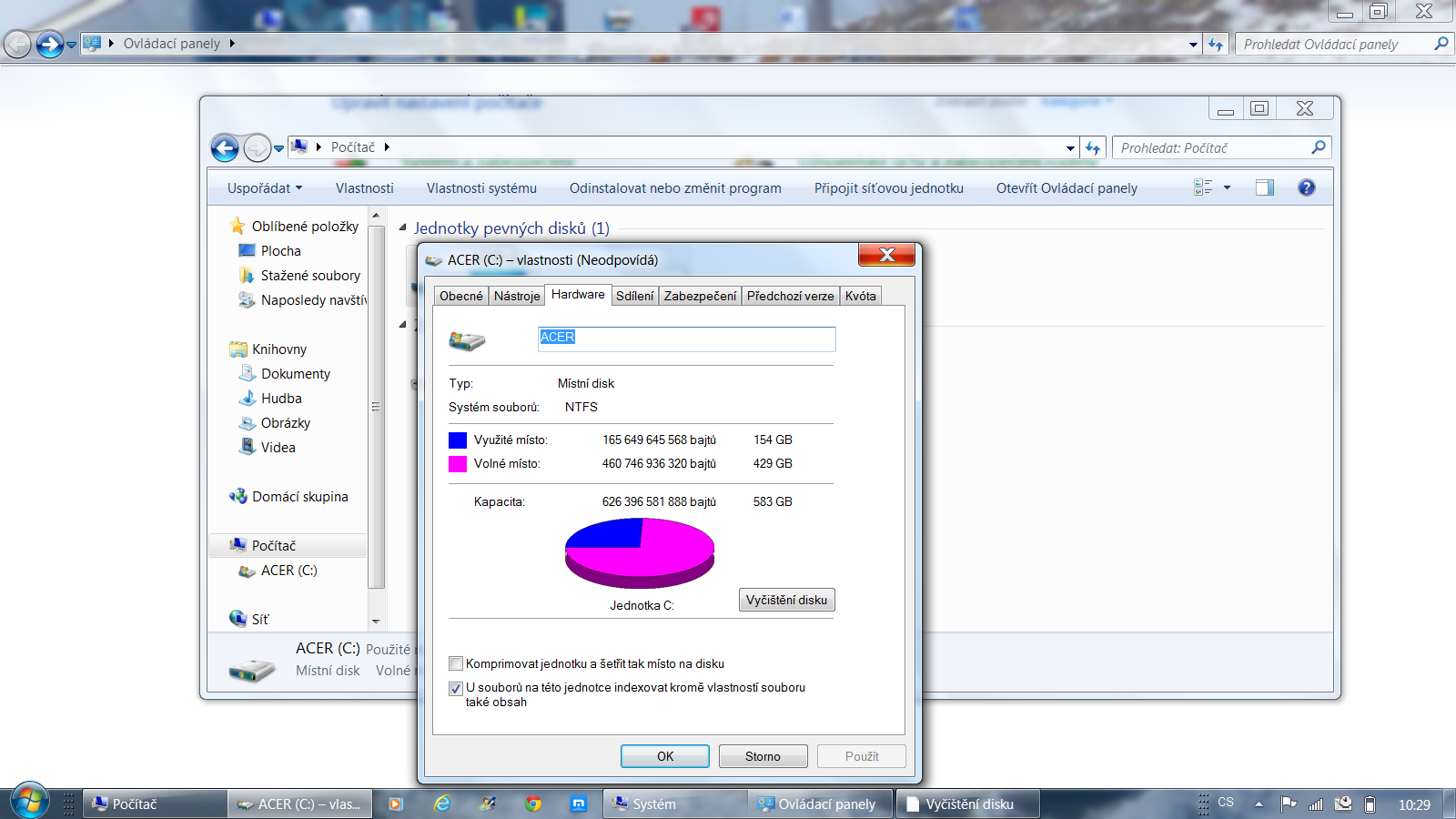The width and height of the screenshot is (1456, 819).
Task: Open Ovládací panely address history dropdown
Action: tap(1193, 44)
